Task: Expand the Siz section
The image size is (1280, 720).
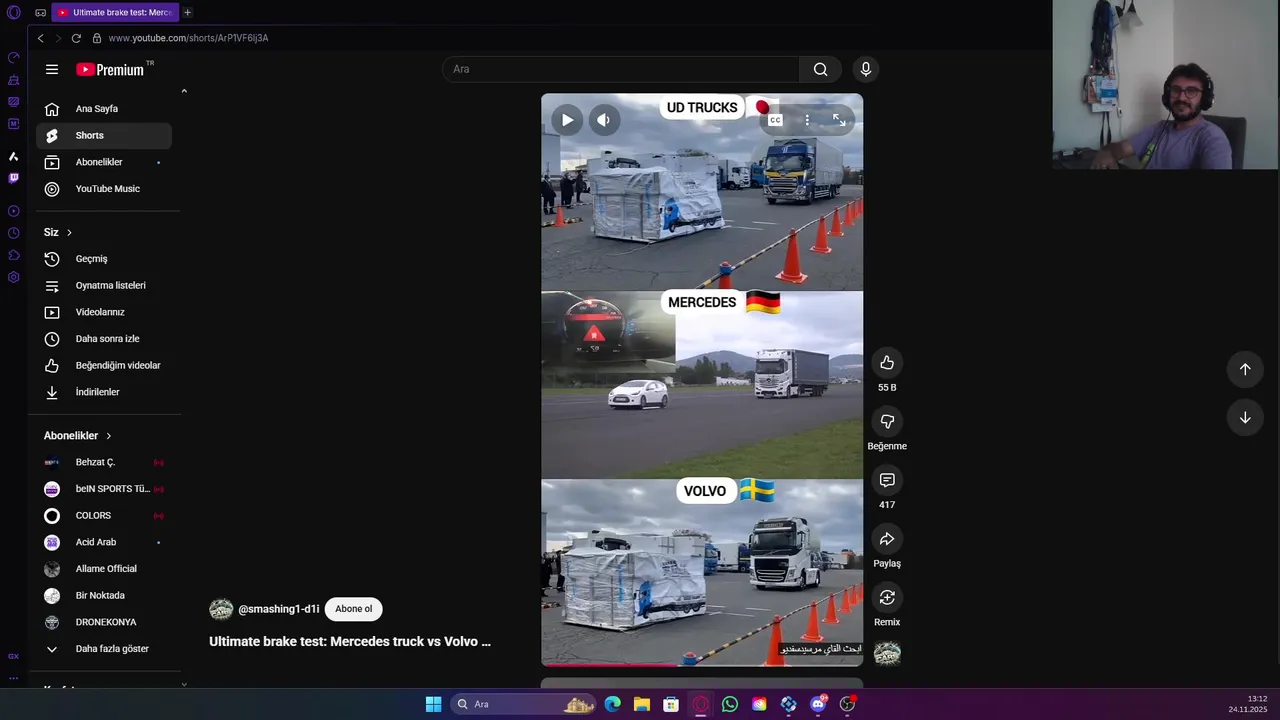Action: [58, 232]
